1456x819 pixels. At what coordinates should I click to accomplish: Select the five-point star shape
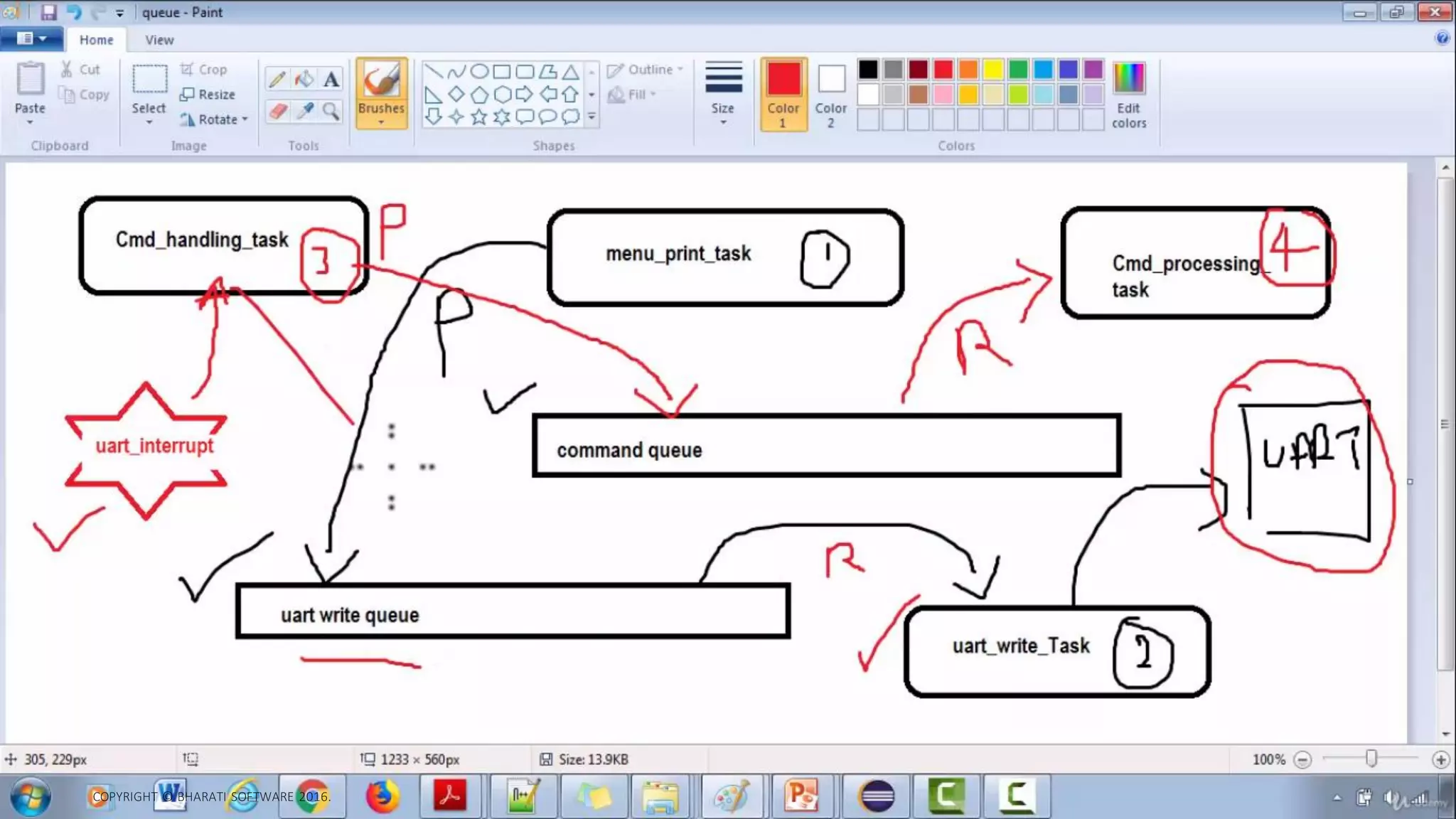point(479,117)
